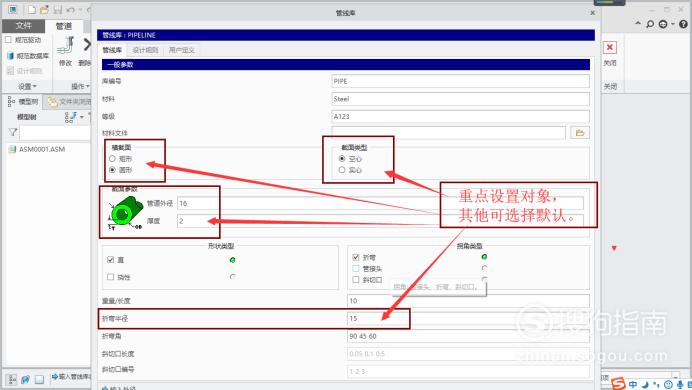The height and width of the screenshot is (390, 692).
Task: Switch to the 模型树 navigator tab
Action: (x=23, y=102)
